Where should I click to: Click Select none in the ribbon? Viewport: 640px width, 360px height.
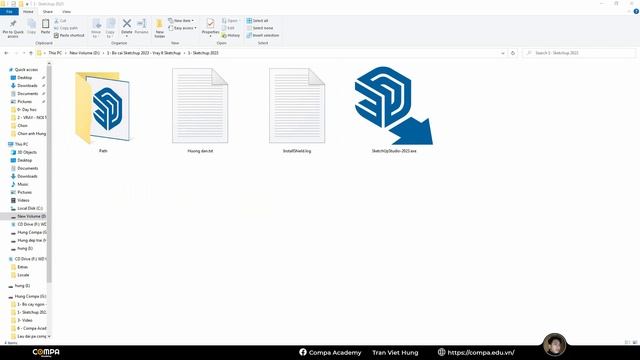pos(260,28)
